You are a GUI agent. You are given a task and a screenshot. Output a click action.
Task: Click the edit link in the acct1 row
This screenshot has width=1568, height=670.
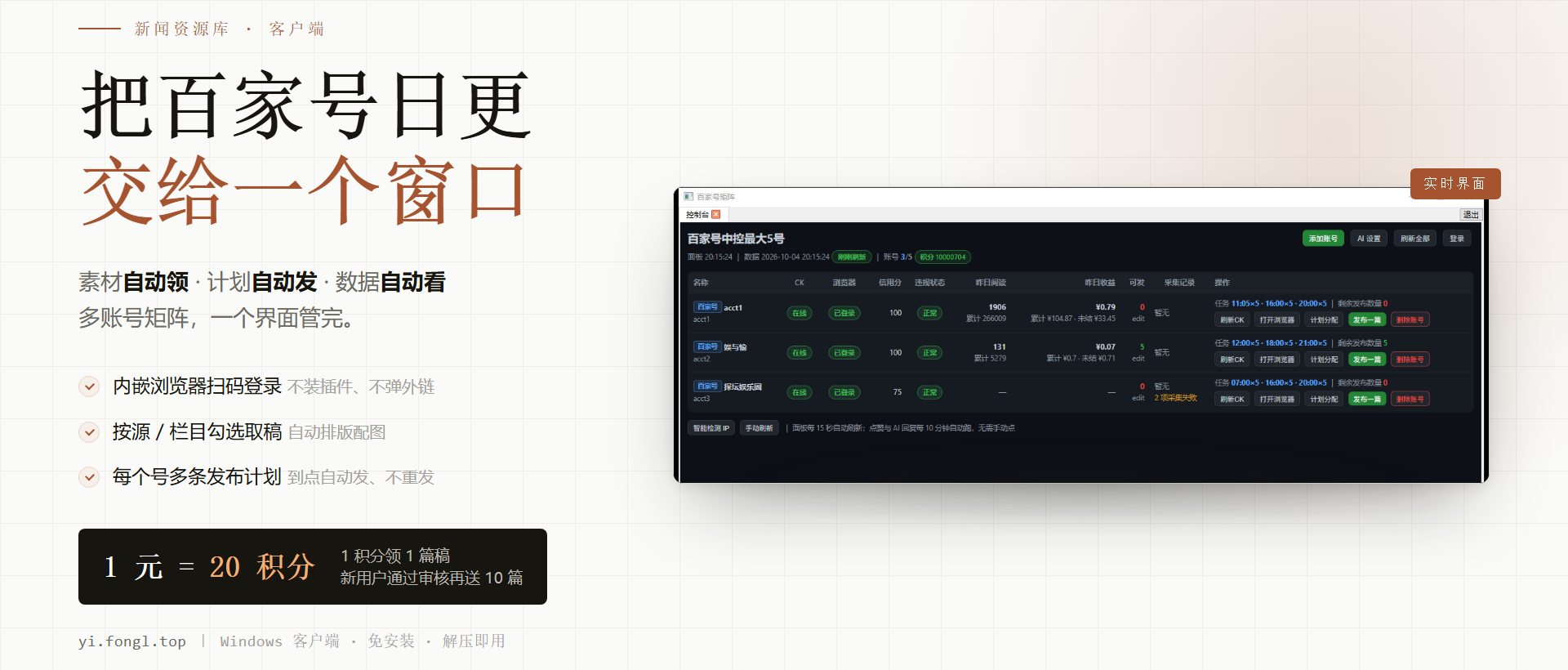pos(1138,319)
